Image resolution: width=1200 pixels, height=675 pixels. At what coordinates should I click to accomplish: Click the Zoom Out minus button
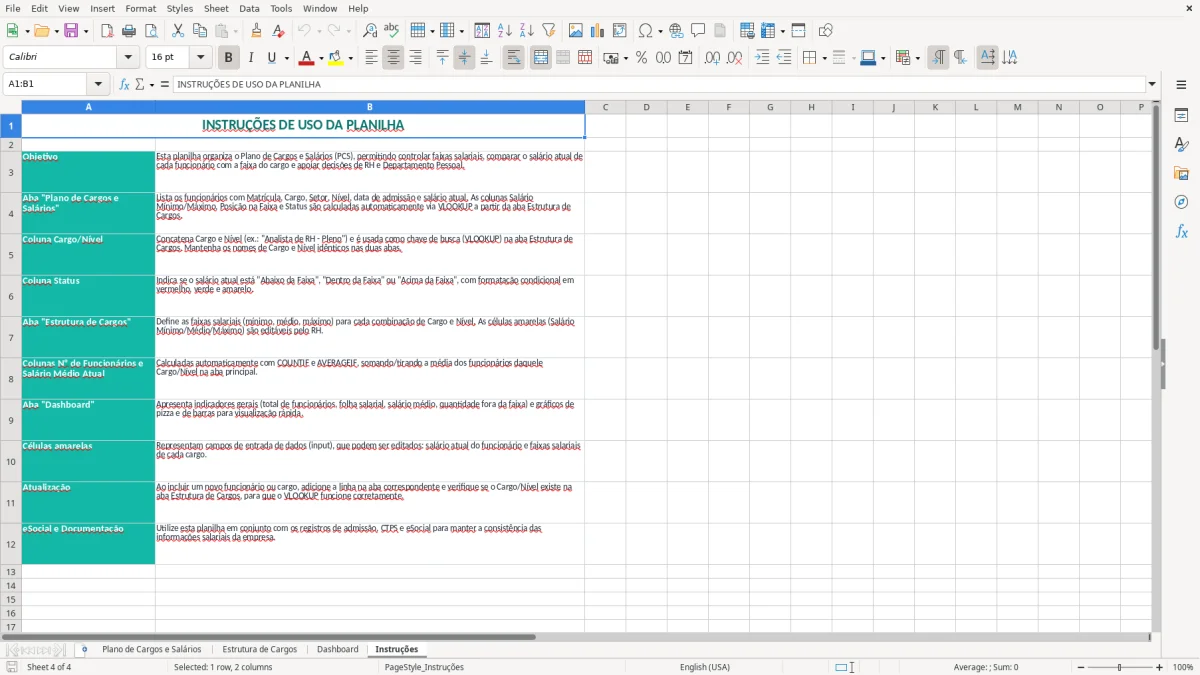(x=1080, y=667)
